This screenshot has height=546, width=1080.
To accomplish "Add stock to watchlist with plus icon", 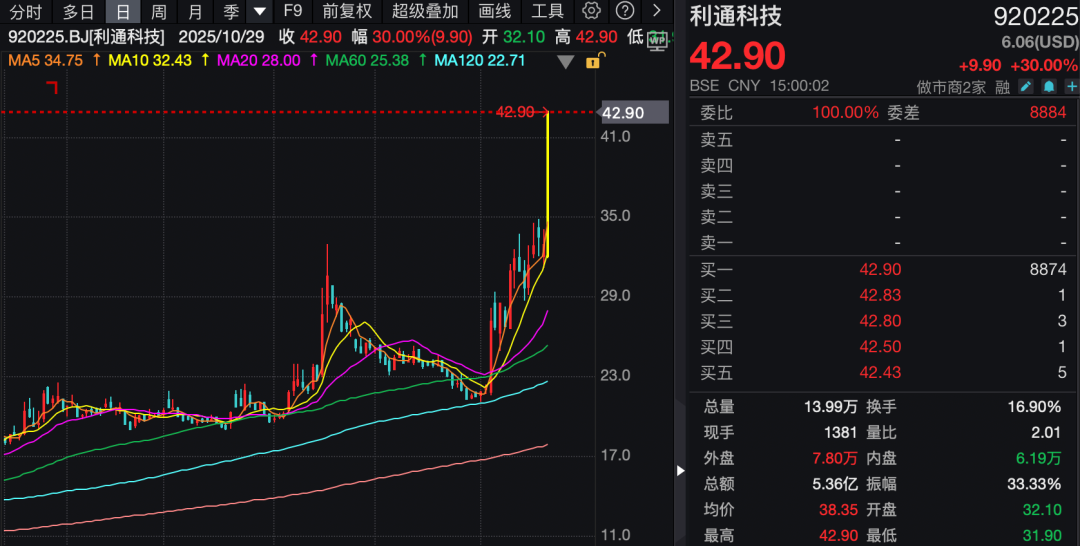I will click(x=1071, y=87).
